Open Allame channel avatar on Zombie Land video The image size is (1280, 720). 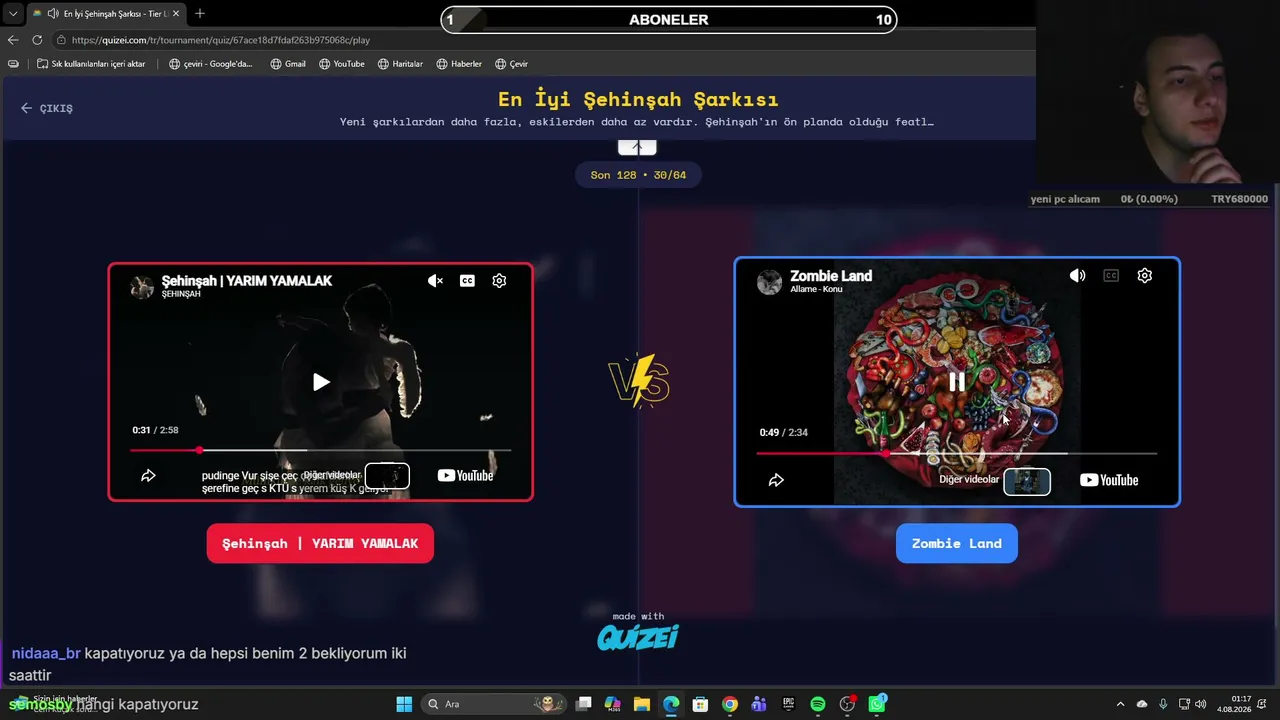(769, 282)
